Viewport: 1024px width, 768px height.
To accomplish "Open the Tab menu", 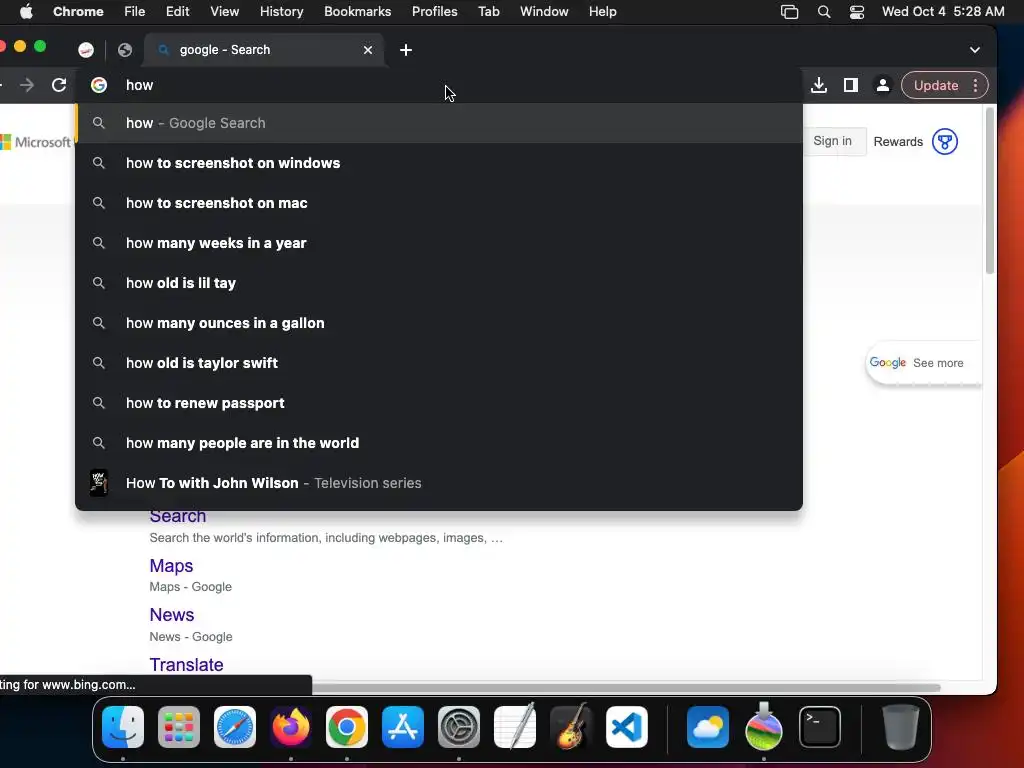I will [488, 12].
